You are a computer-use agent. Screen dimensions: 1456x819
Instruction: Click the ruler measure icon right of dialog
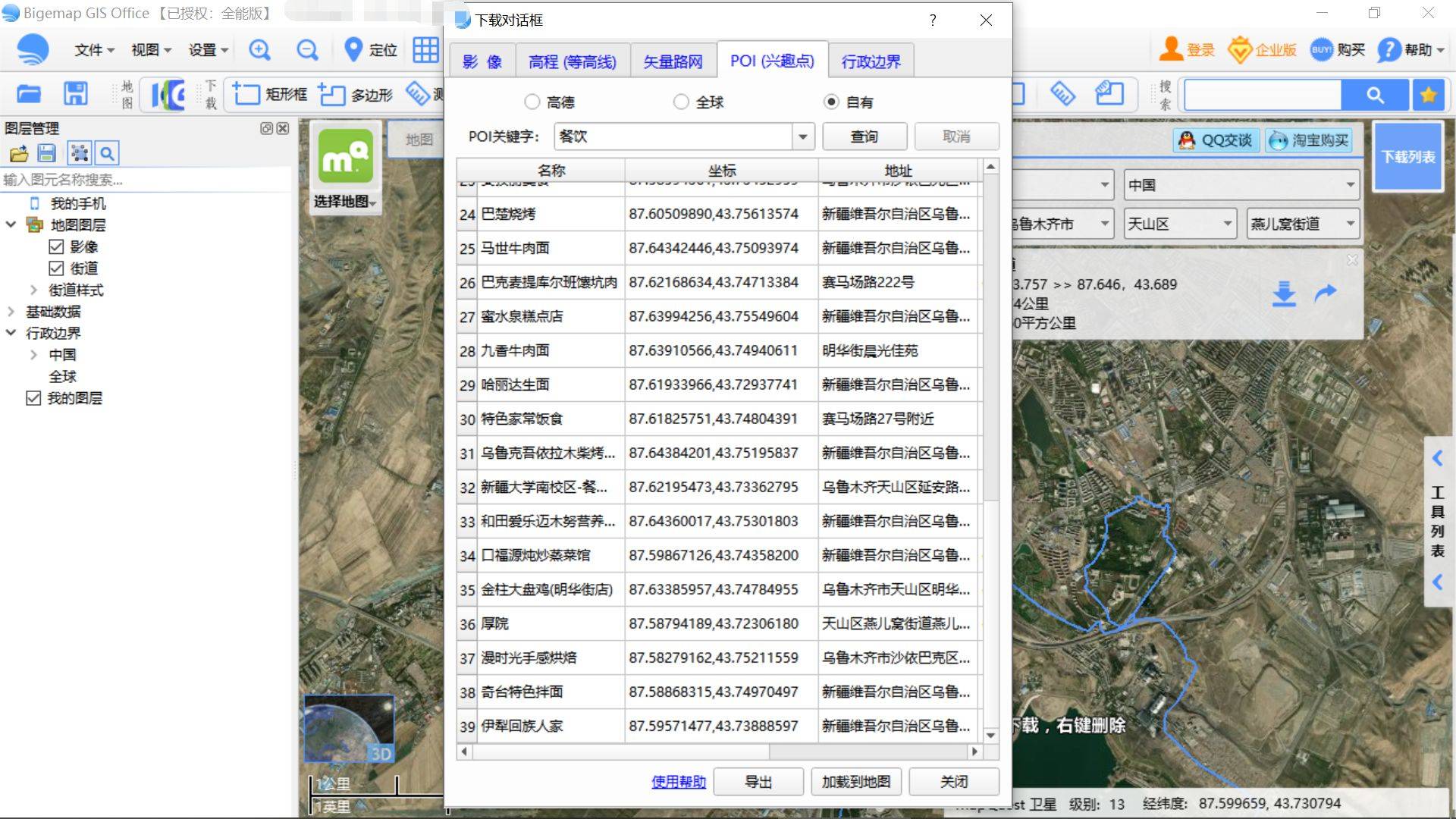[x=1062, y=94]
